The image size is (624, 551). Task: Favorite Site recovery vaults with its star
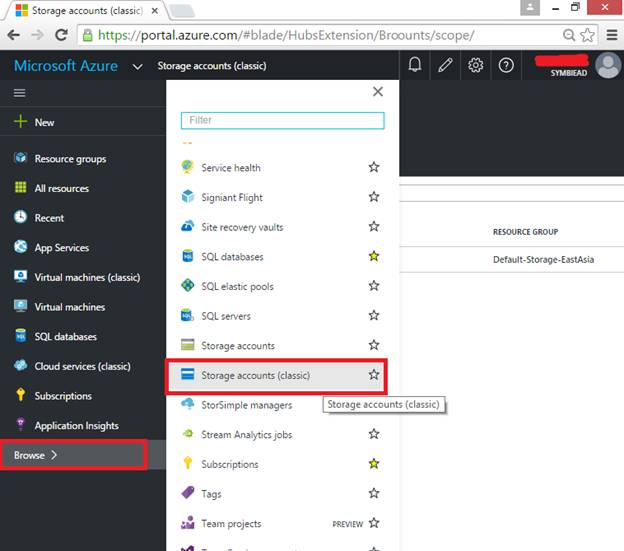tap(374, 226)
